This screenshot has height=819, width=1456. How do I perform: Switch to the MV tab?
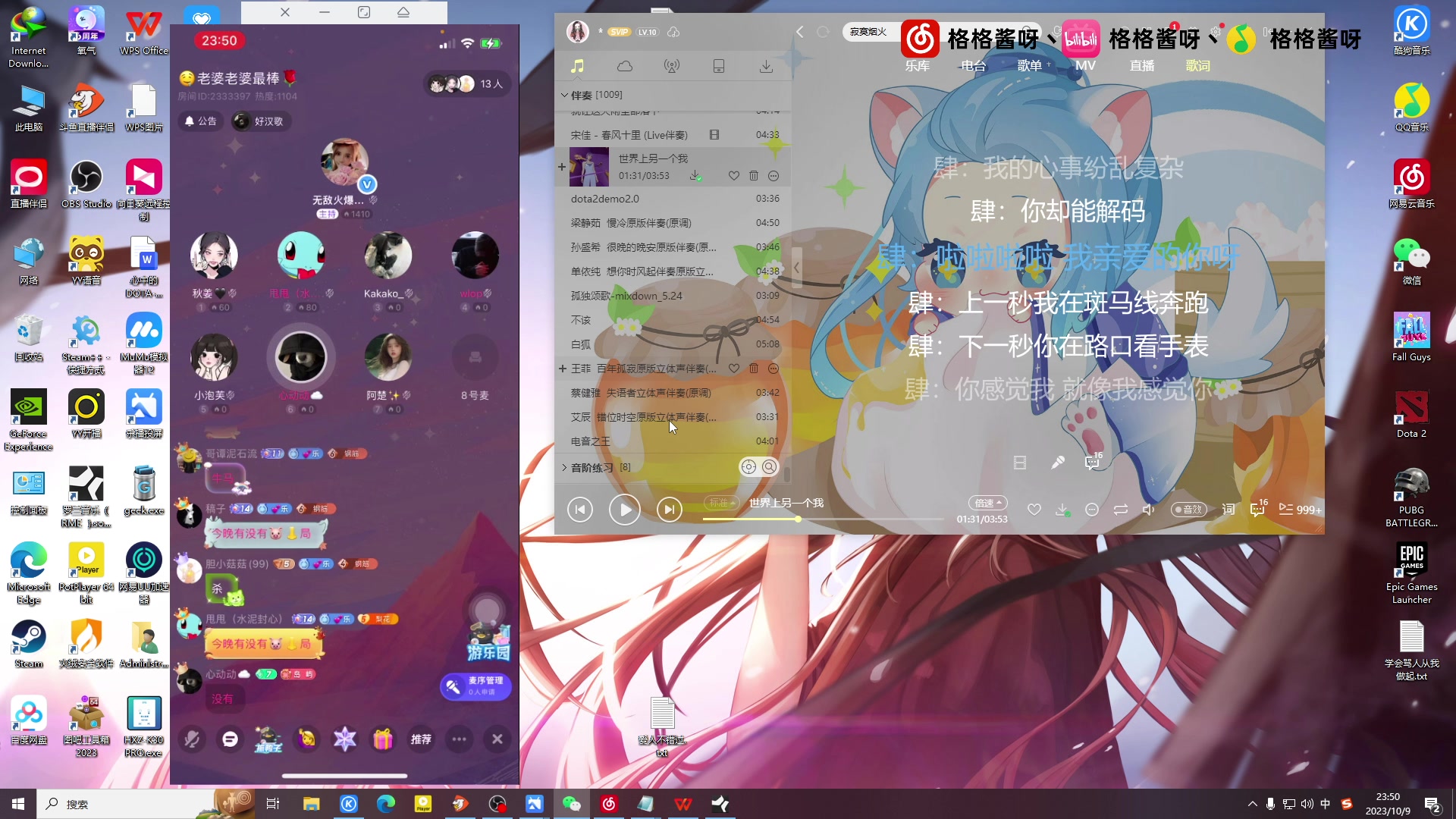coord(1085,66)
